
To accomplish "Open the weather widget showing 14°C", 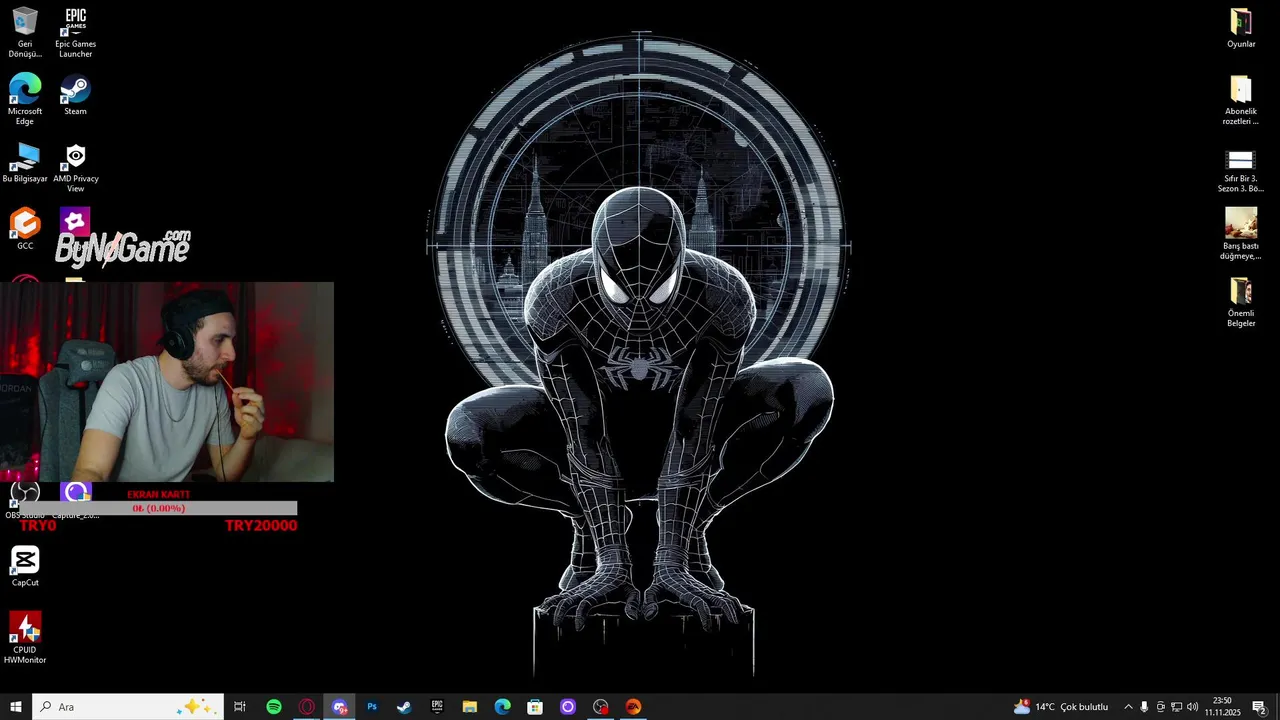I will pyautogui.click(x=1061, y=707).
